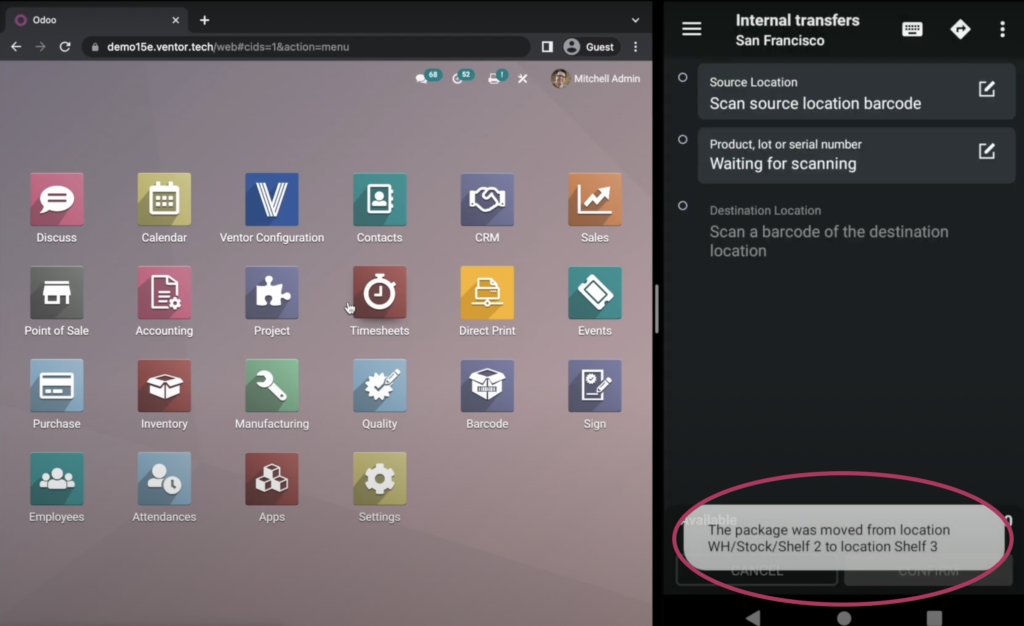The width and height of the screenshot is (1024, 626).
Task: Click Scan source location barcode field
Action: pos(856,91)
